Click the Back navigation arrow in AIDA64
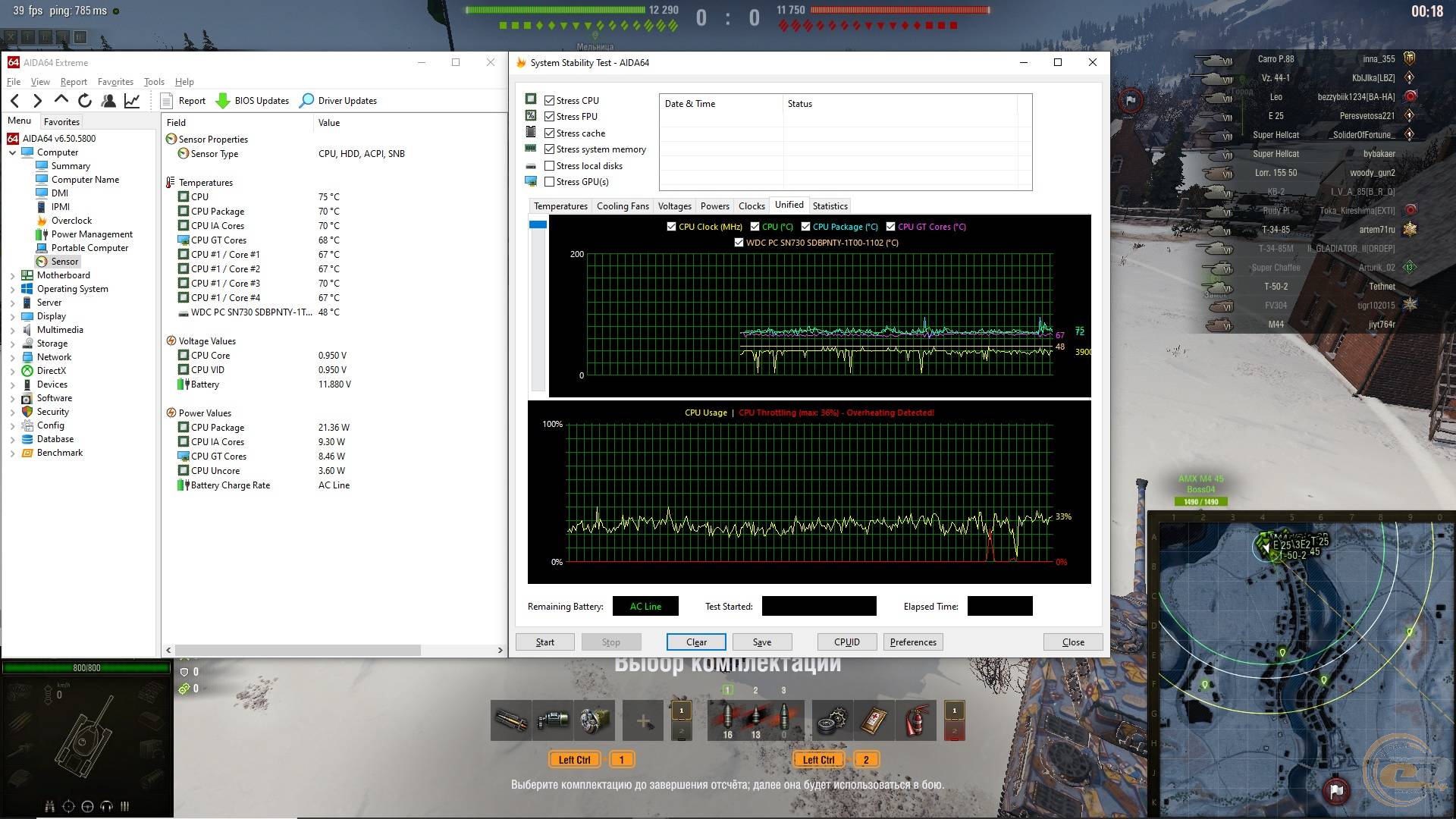 tap(15, 100)
